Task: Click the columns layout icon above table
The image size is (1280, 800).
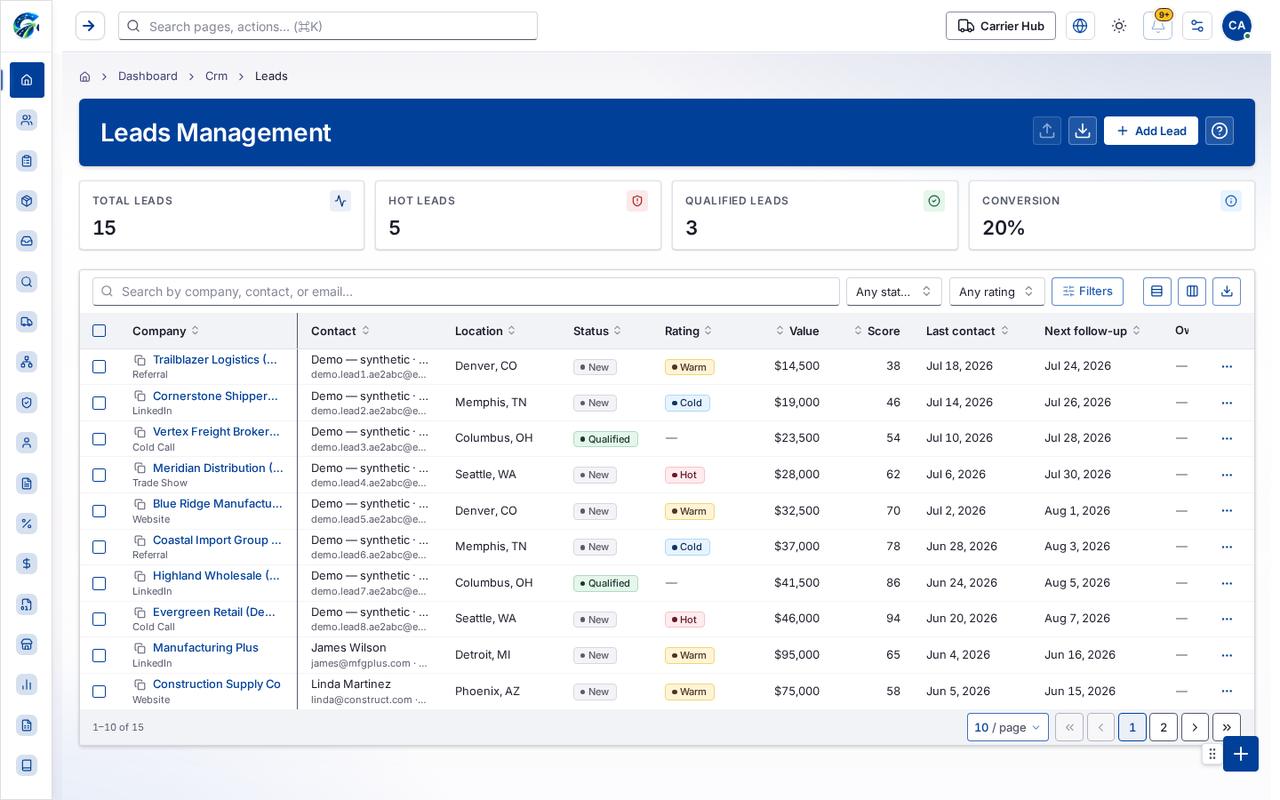Action: point(1192,291)
